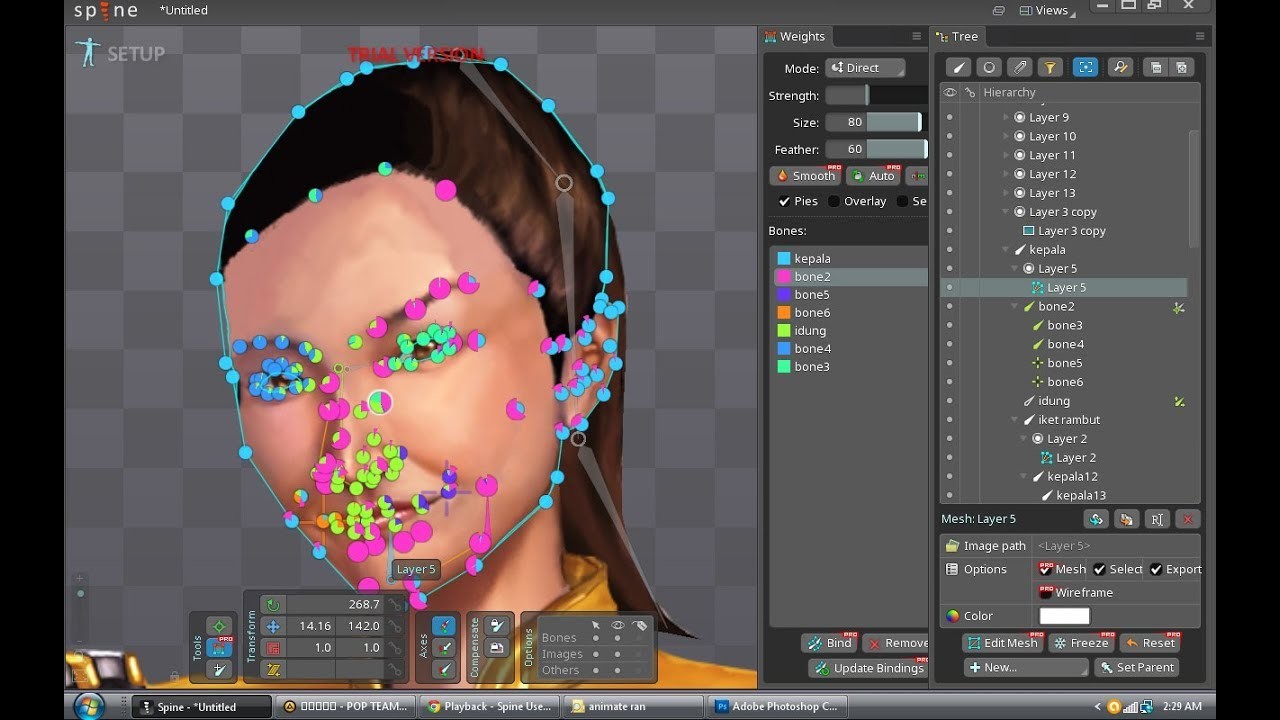Open the Mode dropdown set to Direct
Image resolution: width=1280 pixels, height=720 pixels.
point(865,67)
